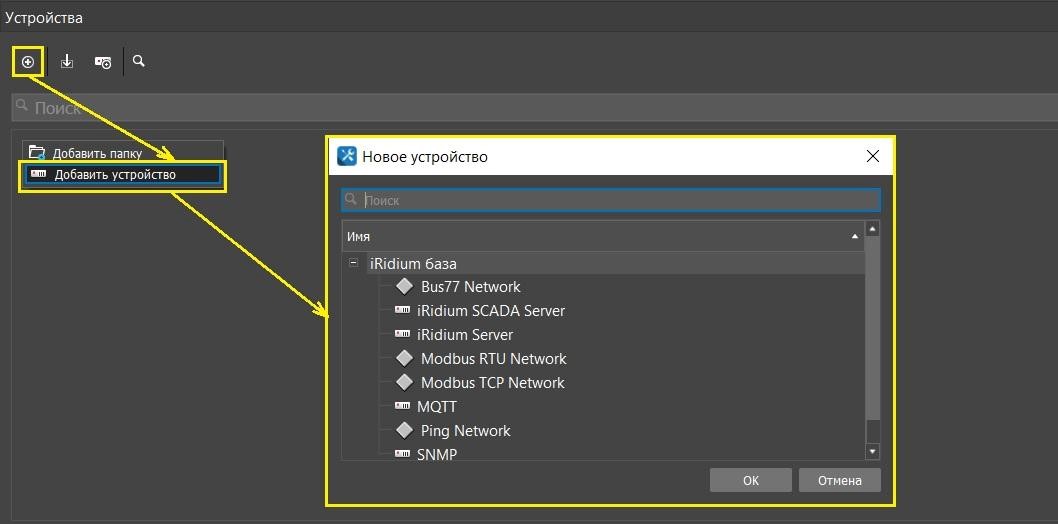Click the MQTT device icon
The image size is (1058, 524).
(x=403, y=407)
